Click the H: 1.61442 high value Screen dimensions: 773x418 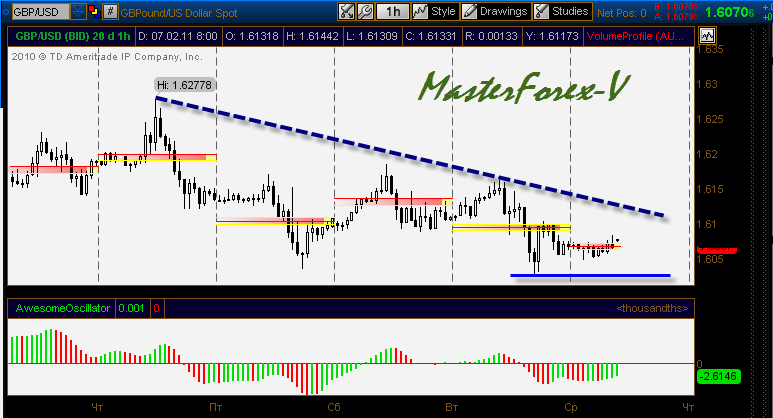point(313,36)
